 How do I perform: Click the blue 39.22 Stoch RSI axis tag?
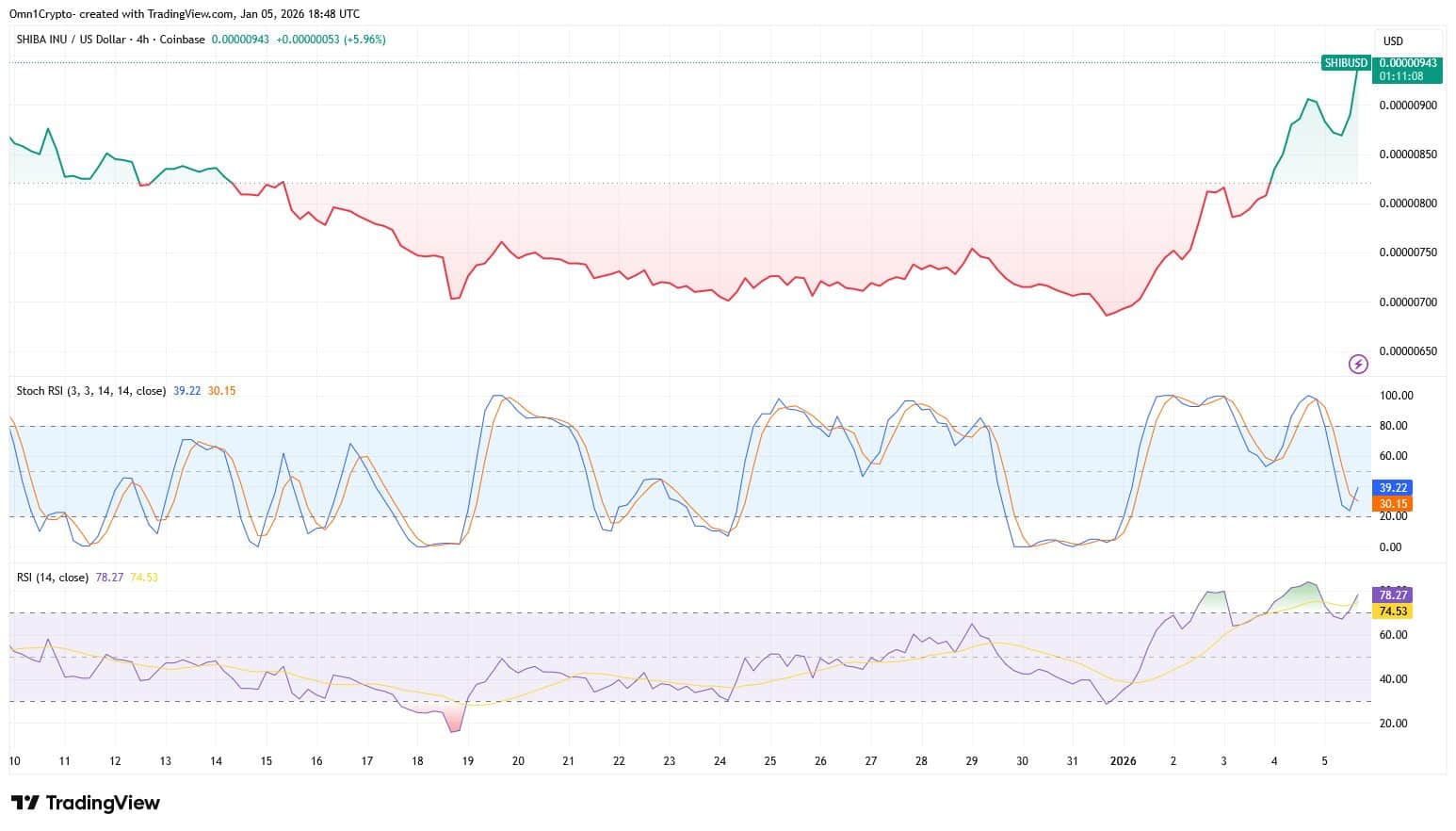(1393, 488)
